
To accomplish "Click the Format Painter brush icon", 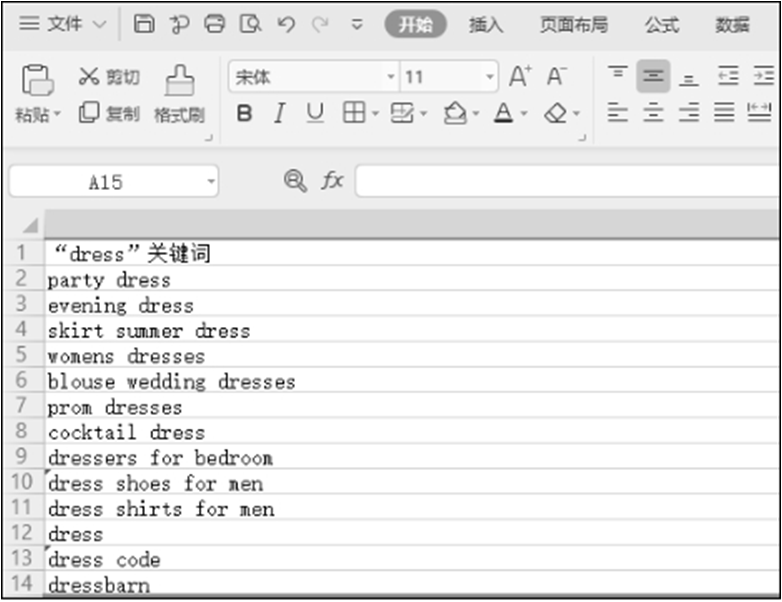I will click(x=179, y=80).
